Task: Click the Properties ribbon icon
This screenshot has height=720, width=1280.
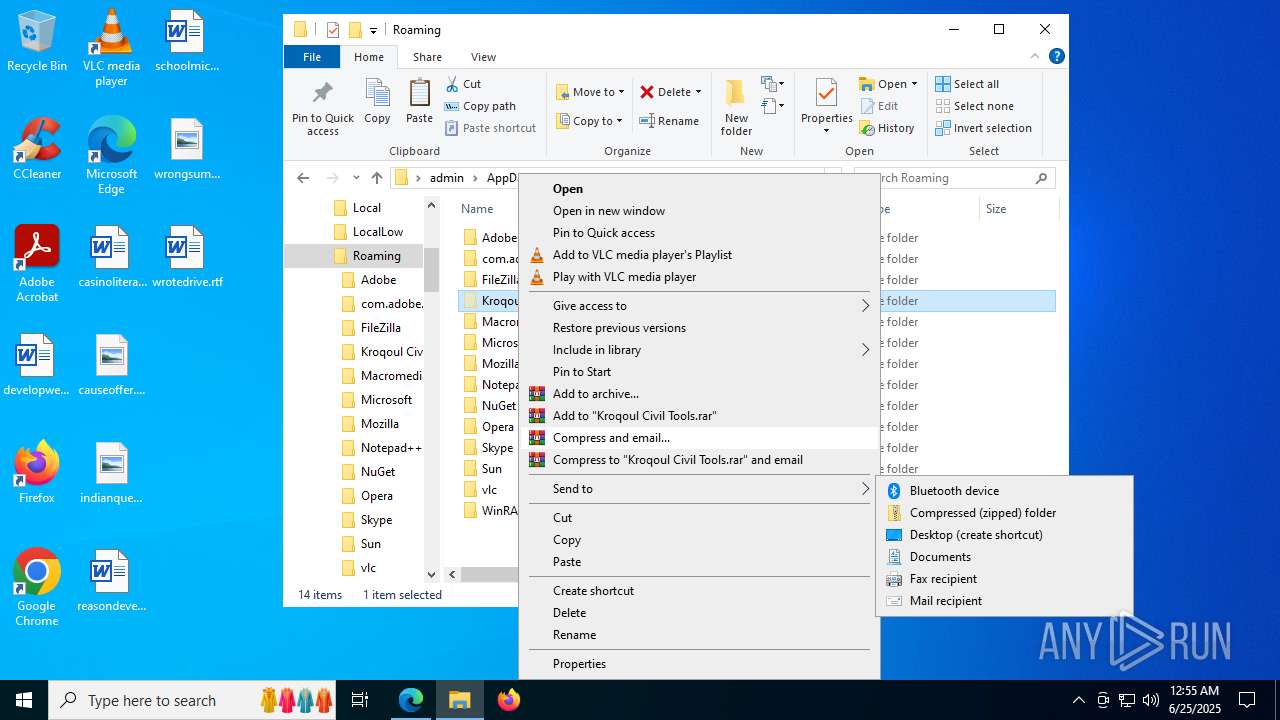Action: tap(826, 107)
